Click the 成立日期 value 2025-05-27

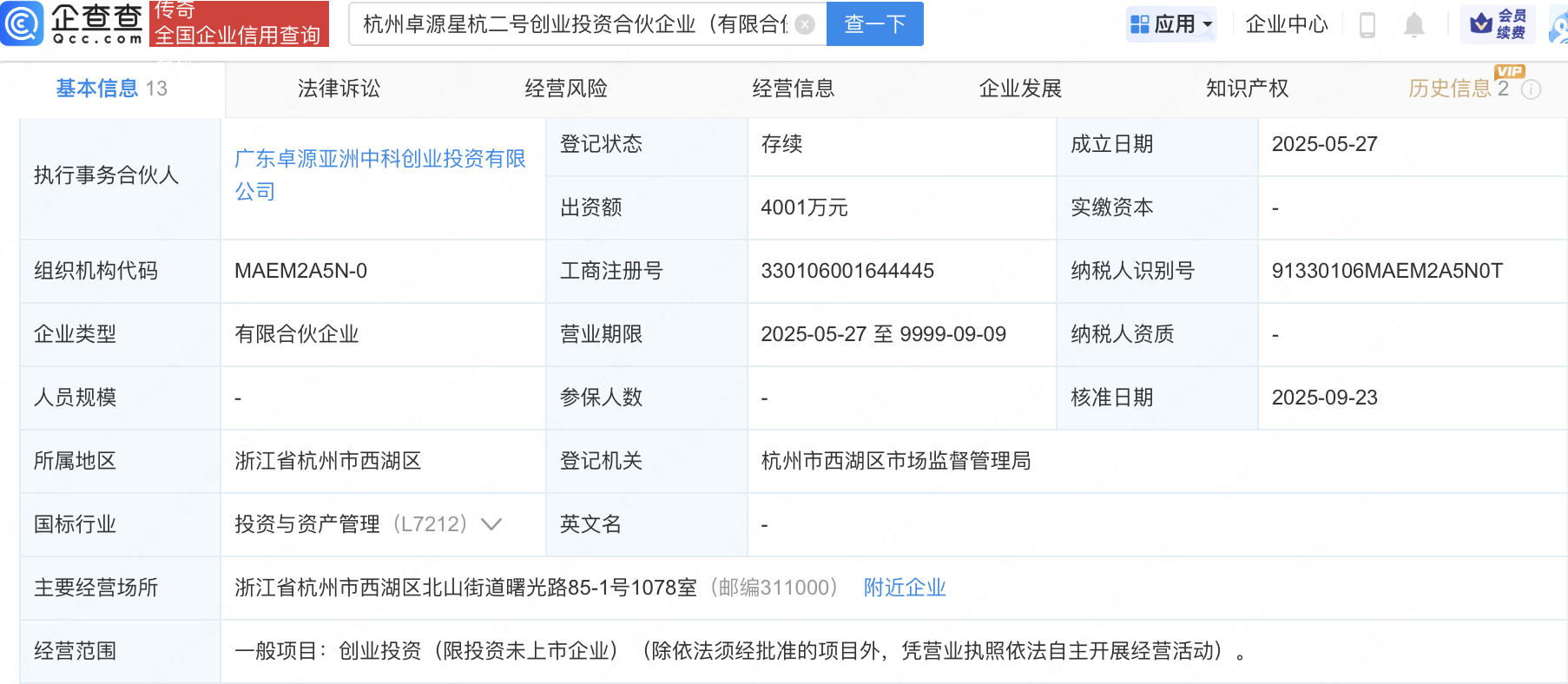1325,144
